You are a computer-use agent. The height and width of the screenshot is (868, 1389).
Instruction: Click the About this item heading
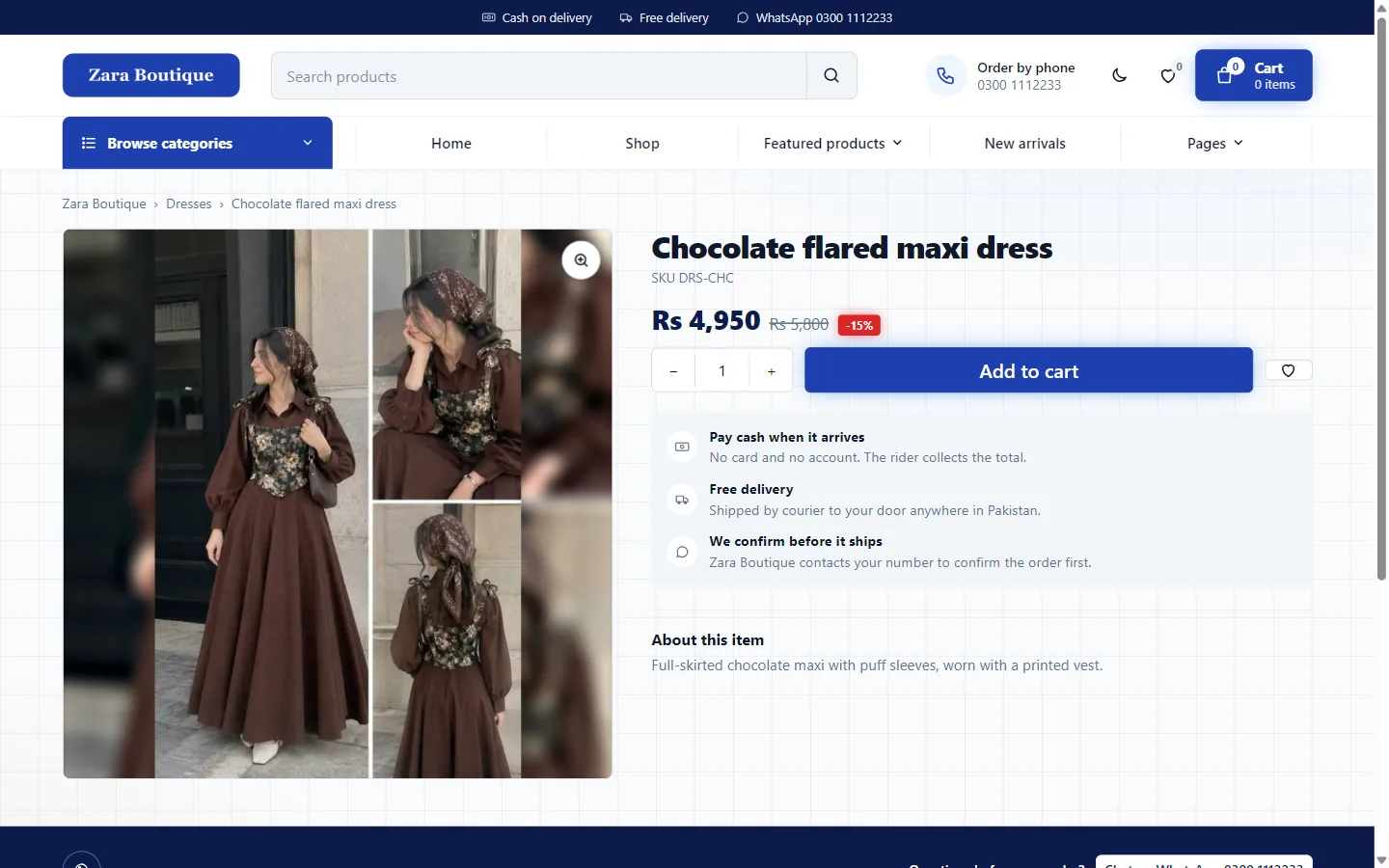pos(708,639)
